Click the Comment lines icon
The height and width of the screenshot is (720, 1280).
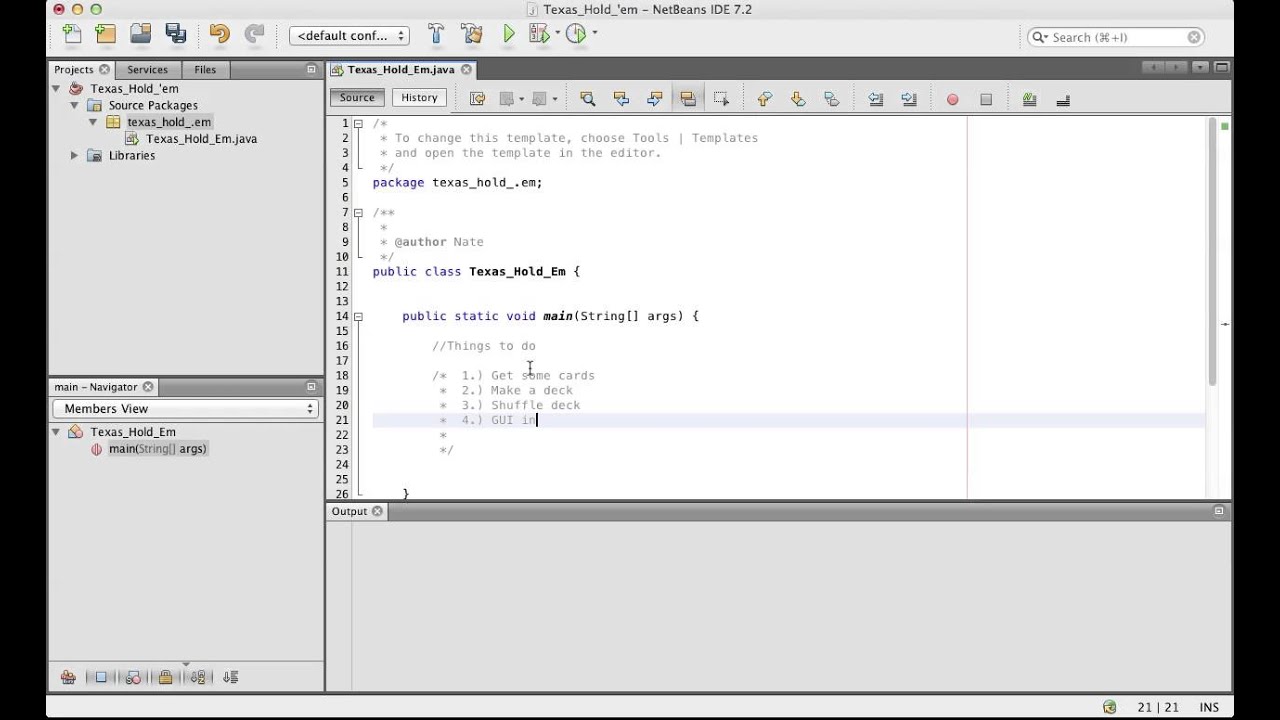click(1029, 99)
